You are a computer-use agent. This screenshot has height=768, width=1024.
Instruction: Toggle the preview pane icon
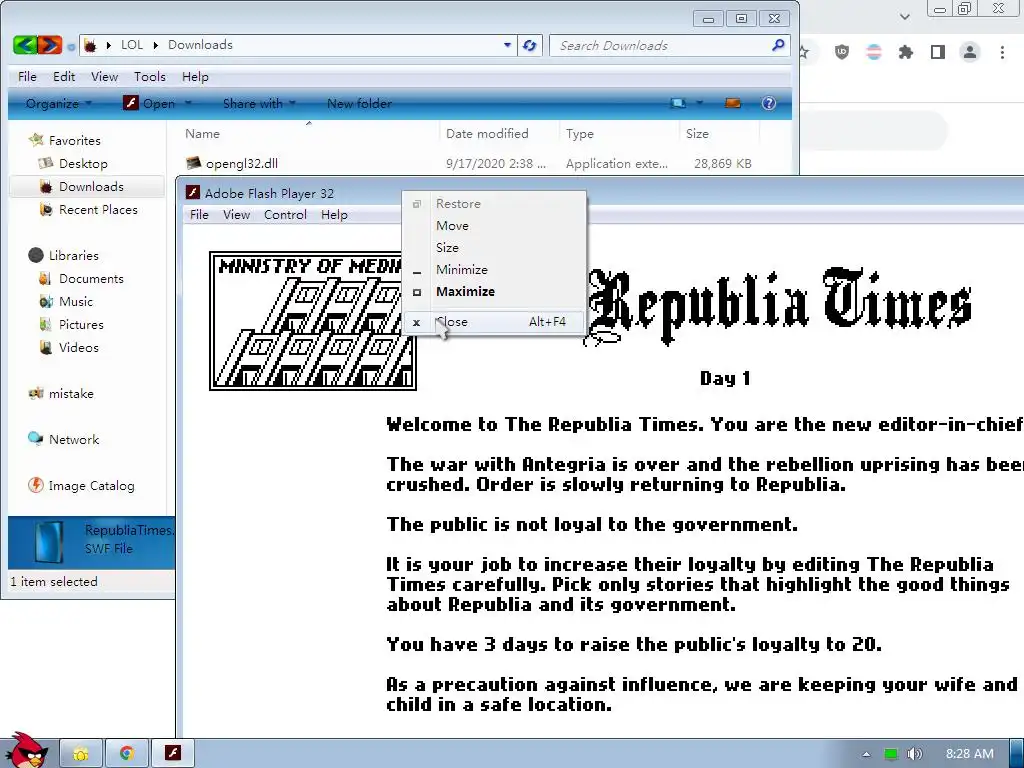(733, 103)
